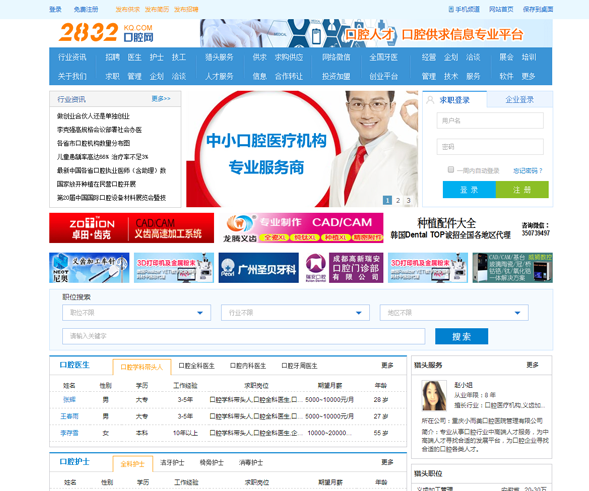
Task: Expand the 职位不限 position dropdown
Action: tap(136, 313)
